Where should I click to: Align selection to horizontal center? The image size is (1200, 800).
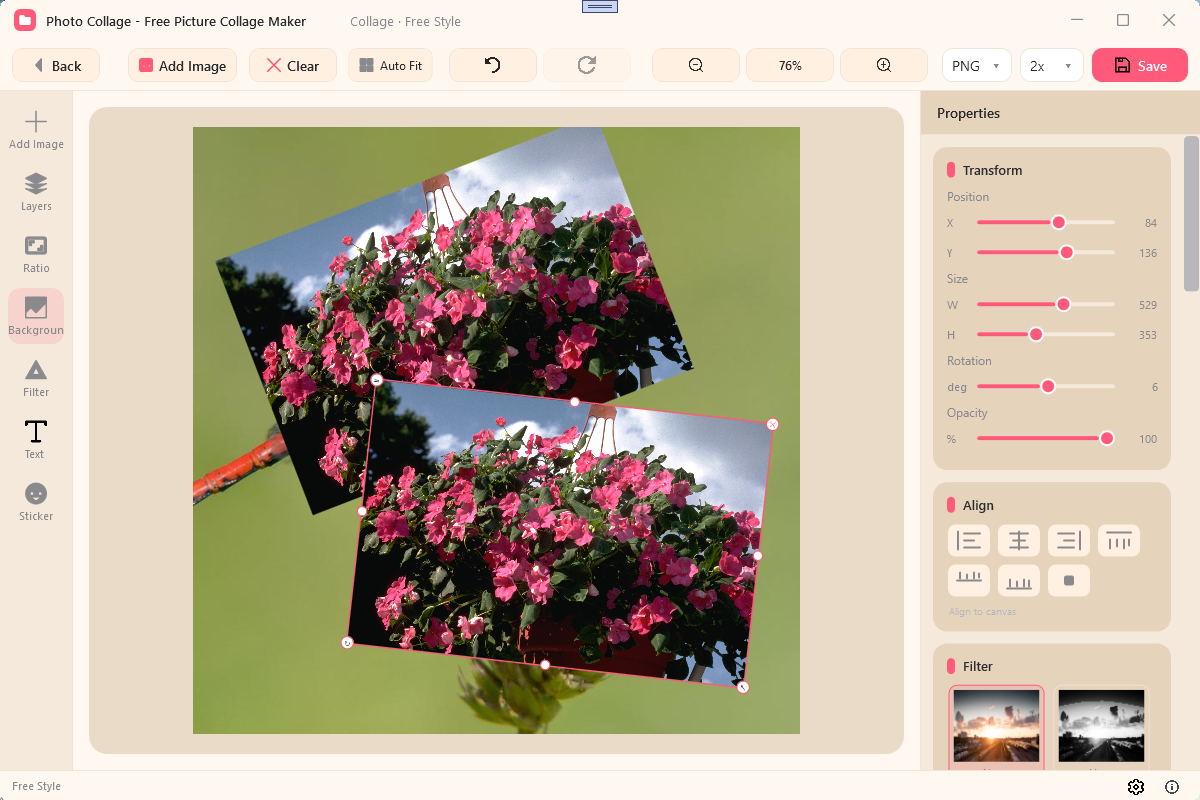[x=1019, y=541]
